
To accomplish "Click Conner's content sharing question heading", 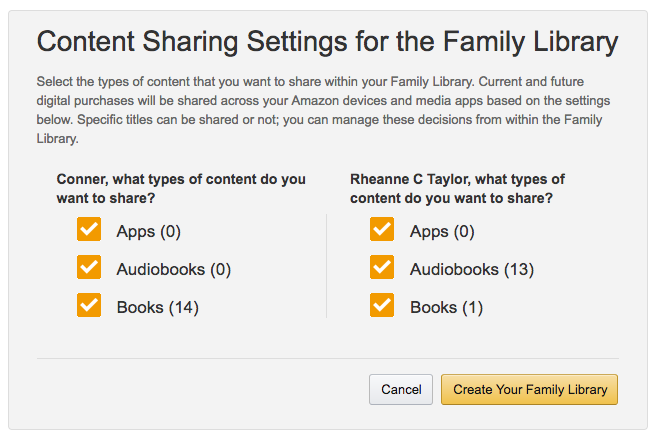I will click(181, 189).
